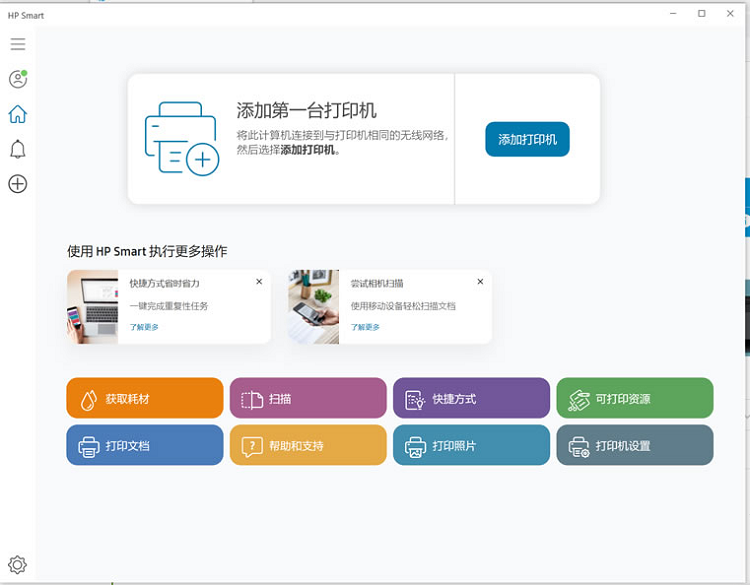Screen dimensions: 750x585
Task: Close the HP Smart window
Action: pyautogui.click(x=730, y=13)
